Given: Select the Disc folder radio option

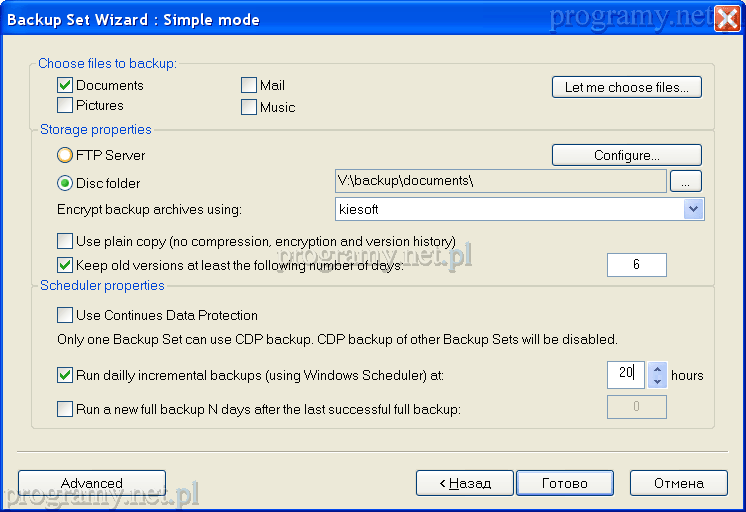Looking at the screenshot, I should 66,183.
